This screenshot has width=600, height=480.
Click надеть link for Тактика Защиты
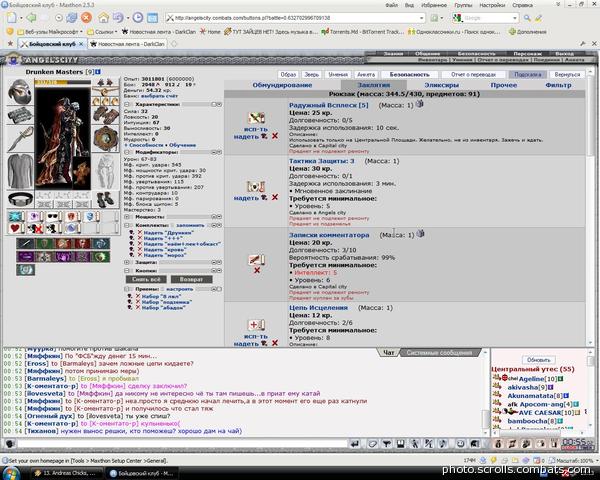[246, 198]
